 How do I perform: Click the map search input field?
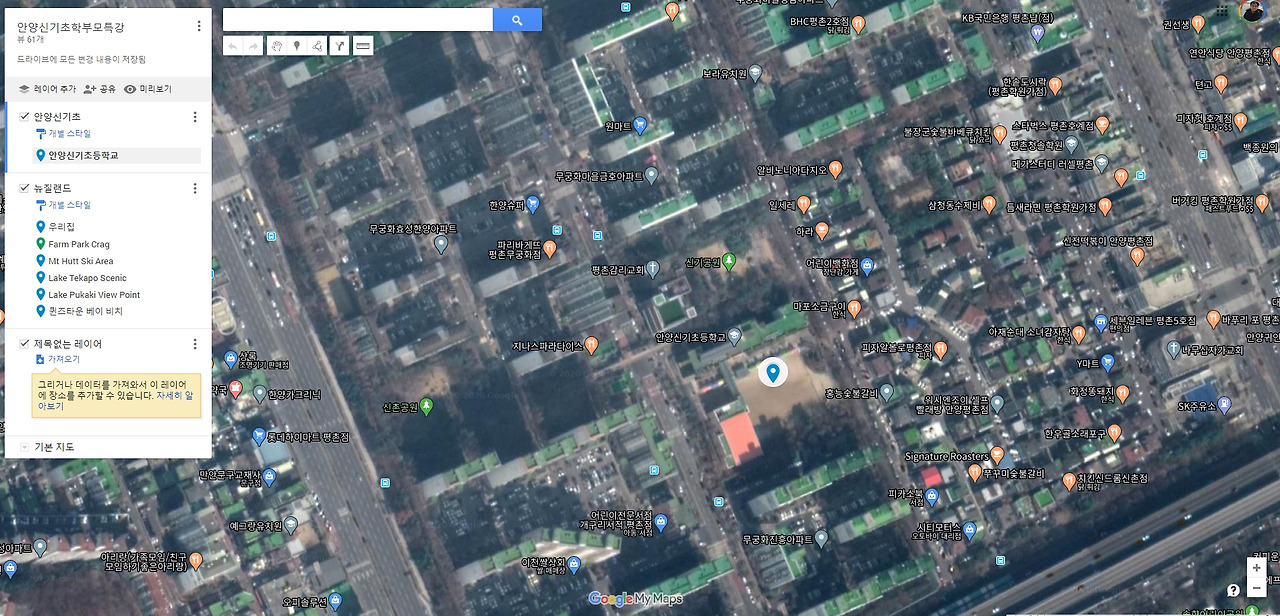point(358,20)
